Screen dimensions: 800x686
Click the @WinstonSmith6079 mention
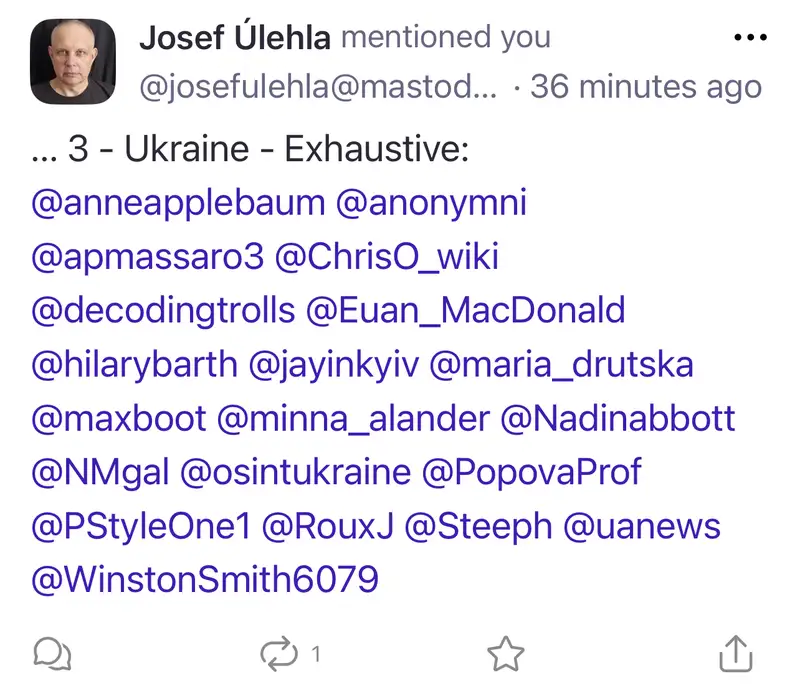pos(205,578)
